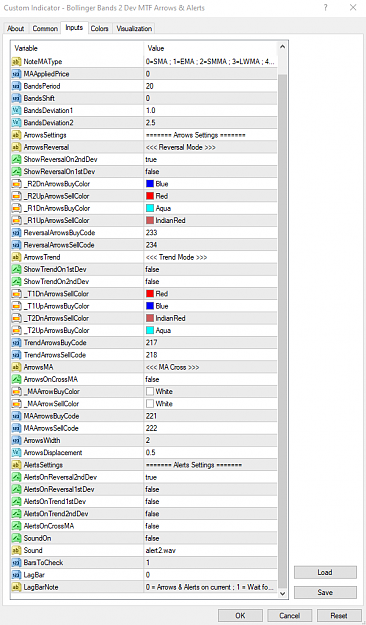Click the bool icon beside ShowReversalOn2ndDev
Screen dimensions: 366x625
tap(16, 159)
